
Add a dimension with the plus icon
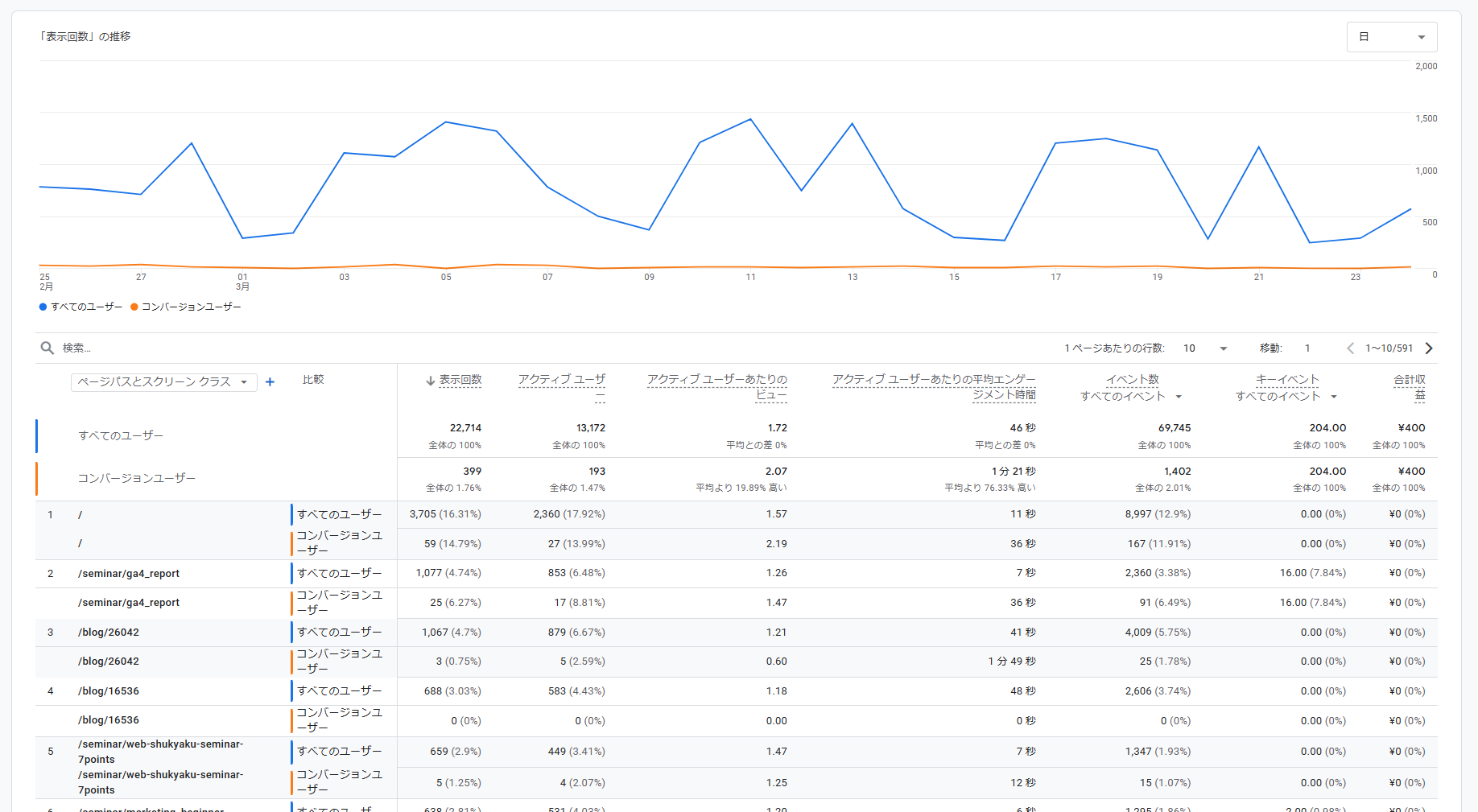pyautogui.click(x=270, y=382)
